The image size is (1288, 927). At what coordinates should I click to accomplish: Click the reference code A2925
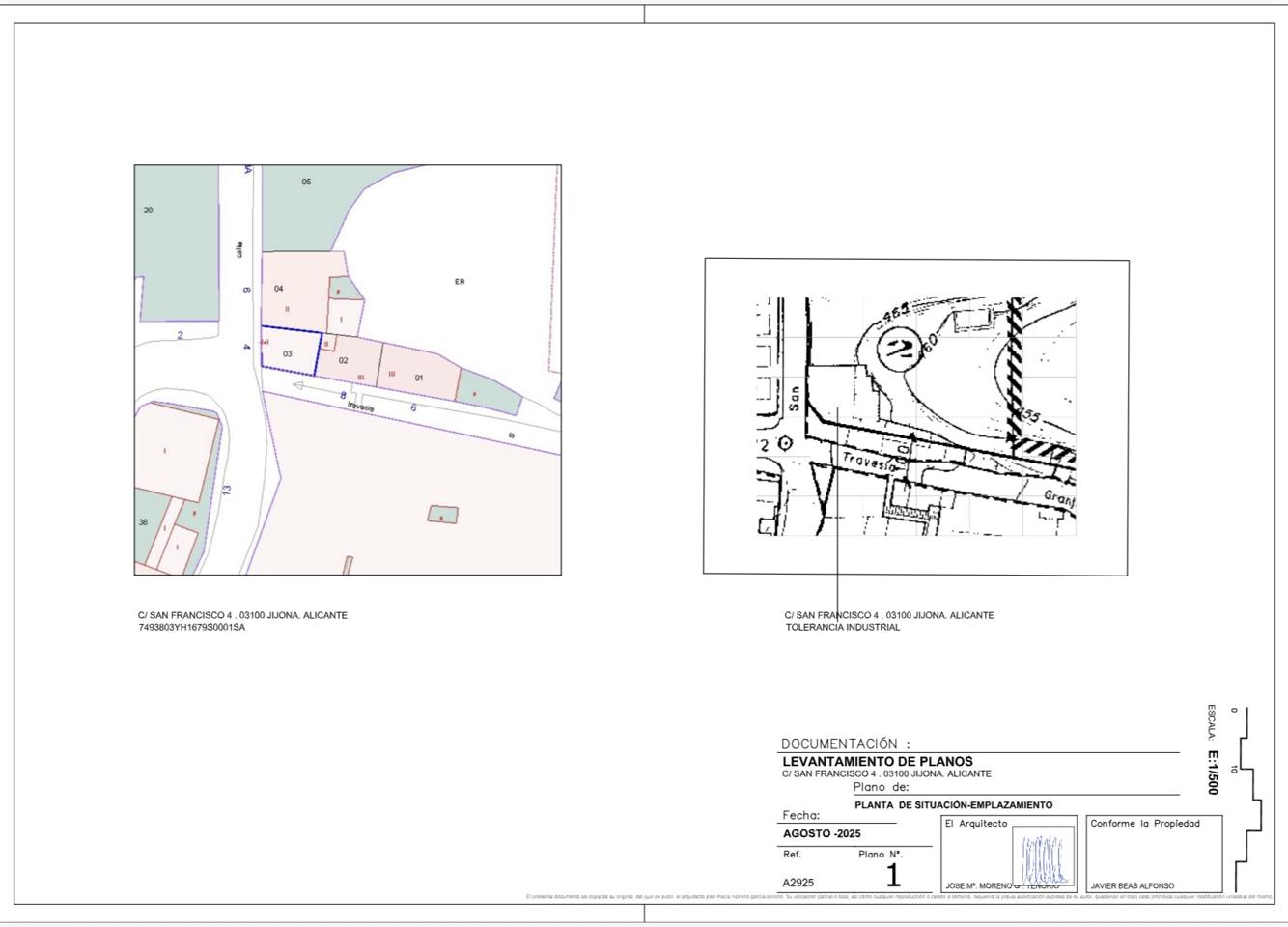798,883
